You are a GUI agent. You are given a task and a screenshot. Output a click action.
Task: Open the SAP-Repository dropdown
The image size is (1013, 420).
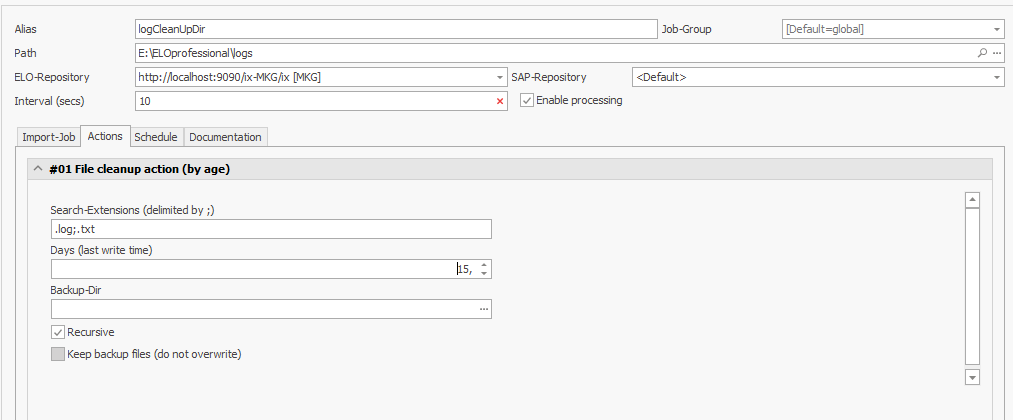[996, 77]
